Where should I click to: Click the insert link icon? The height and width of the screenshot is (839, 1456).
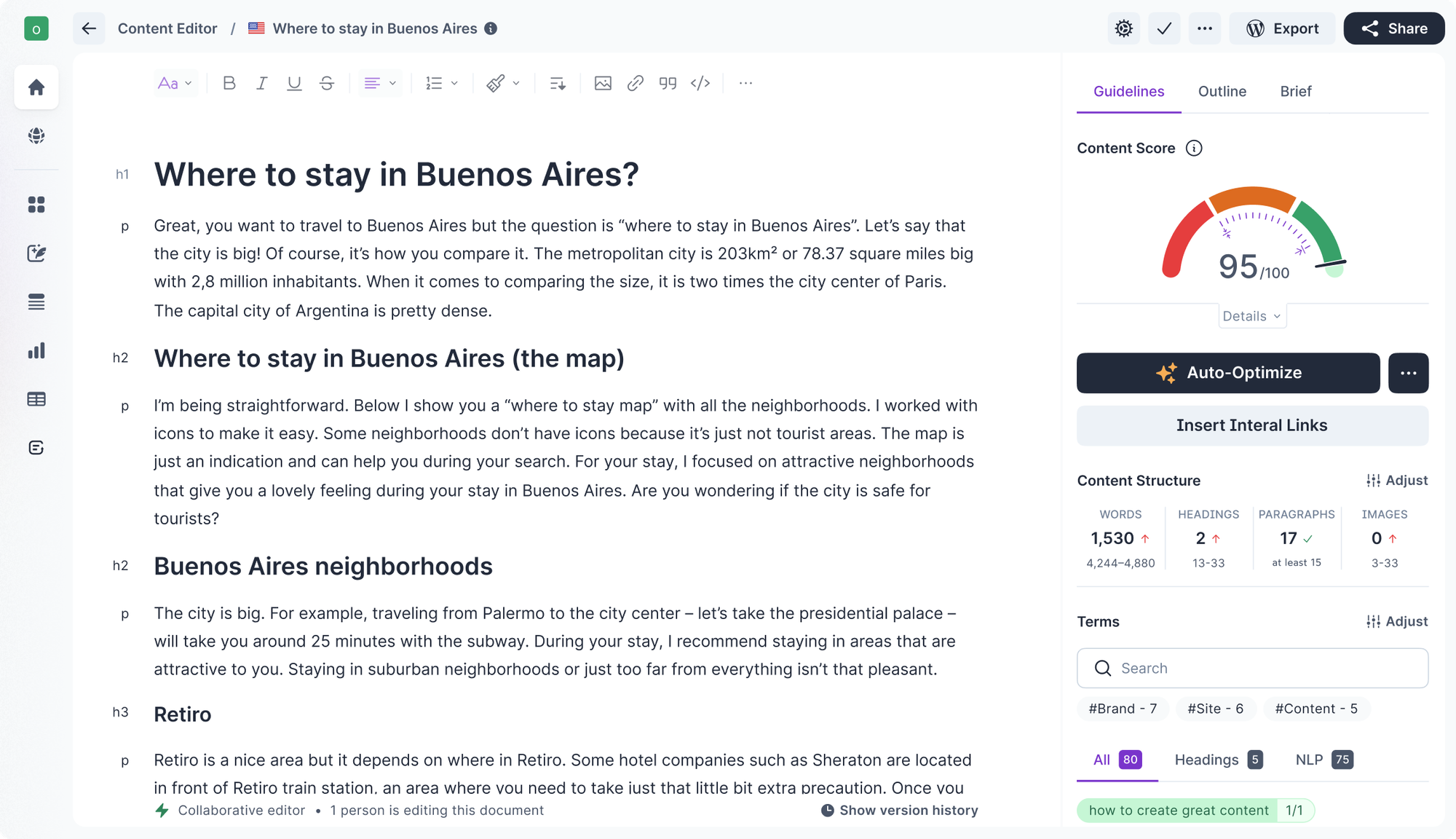636,83
